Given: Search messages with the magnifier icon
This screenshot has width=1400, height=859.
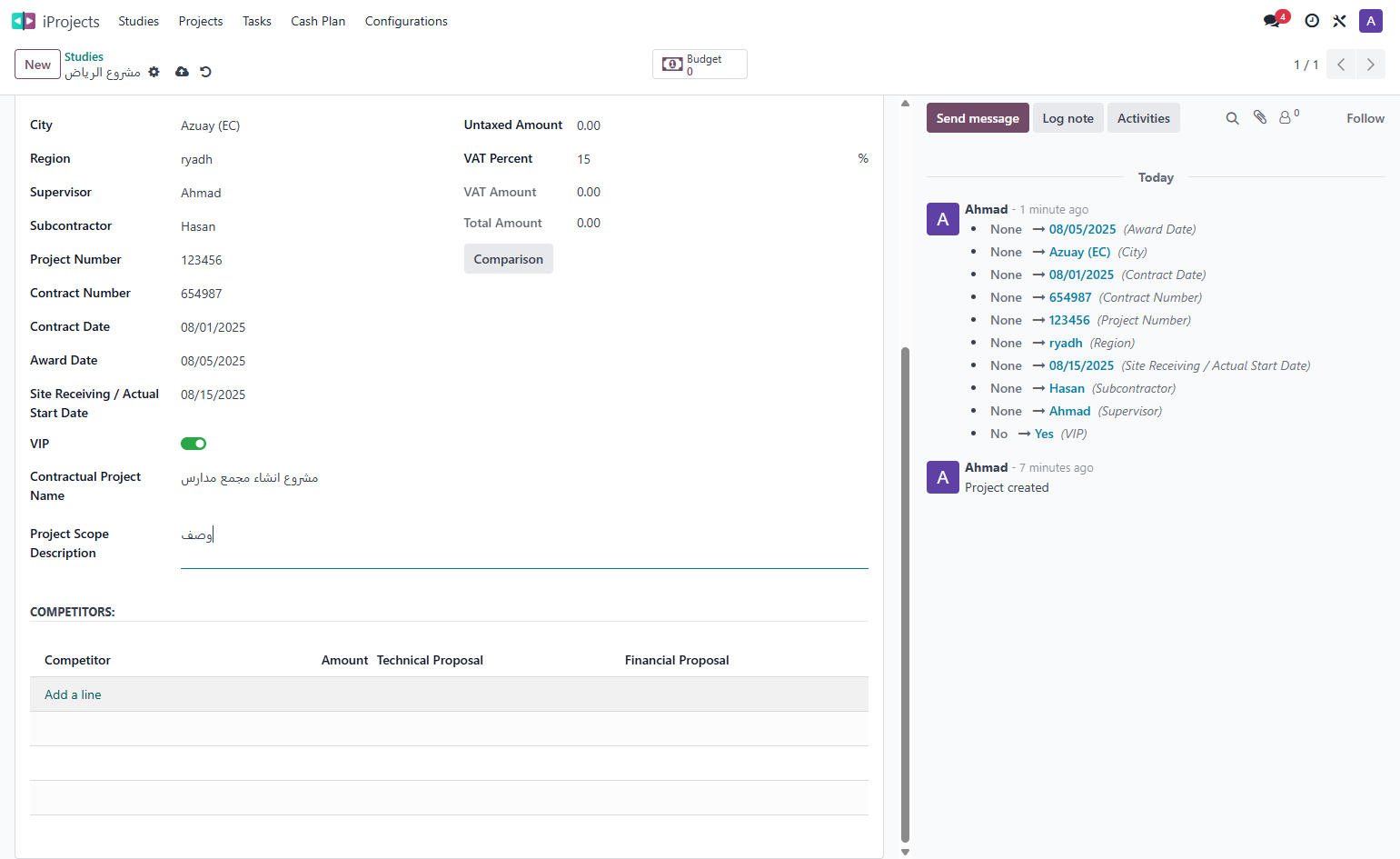Looking at the screenshot, I should click(x=1232, y=118).
